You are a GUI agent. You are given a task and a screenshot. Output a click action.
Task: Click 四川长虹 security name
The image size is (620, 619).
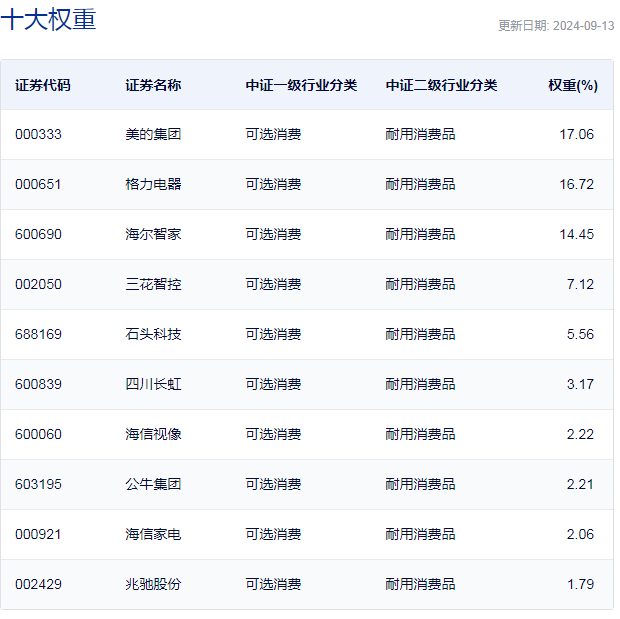pyautogui.click(x=153, y=384)
